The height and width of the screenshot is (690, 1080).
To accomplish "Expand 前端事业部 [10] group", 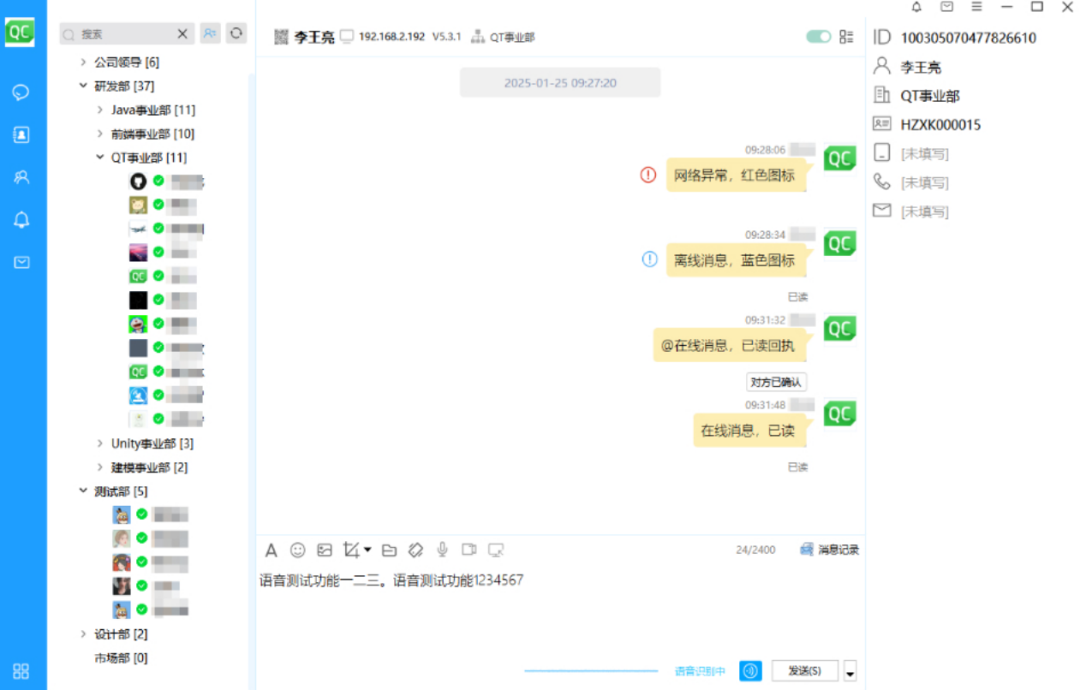I will pyautogui.click(x=101, y=133).
